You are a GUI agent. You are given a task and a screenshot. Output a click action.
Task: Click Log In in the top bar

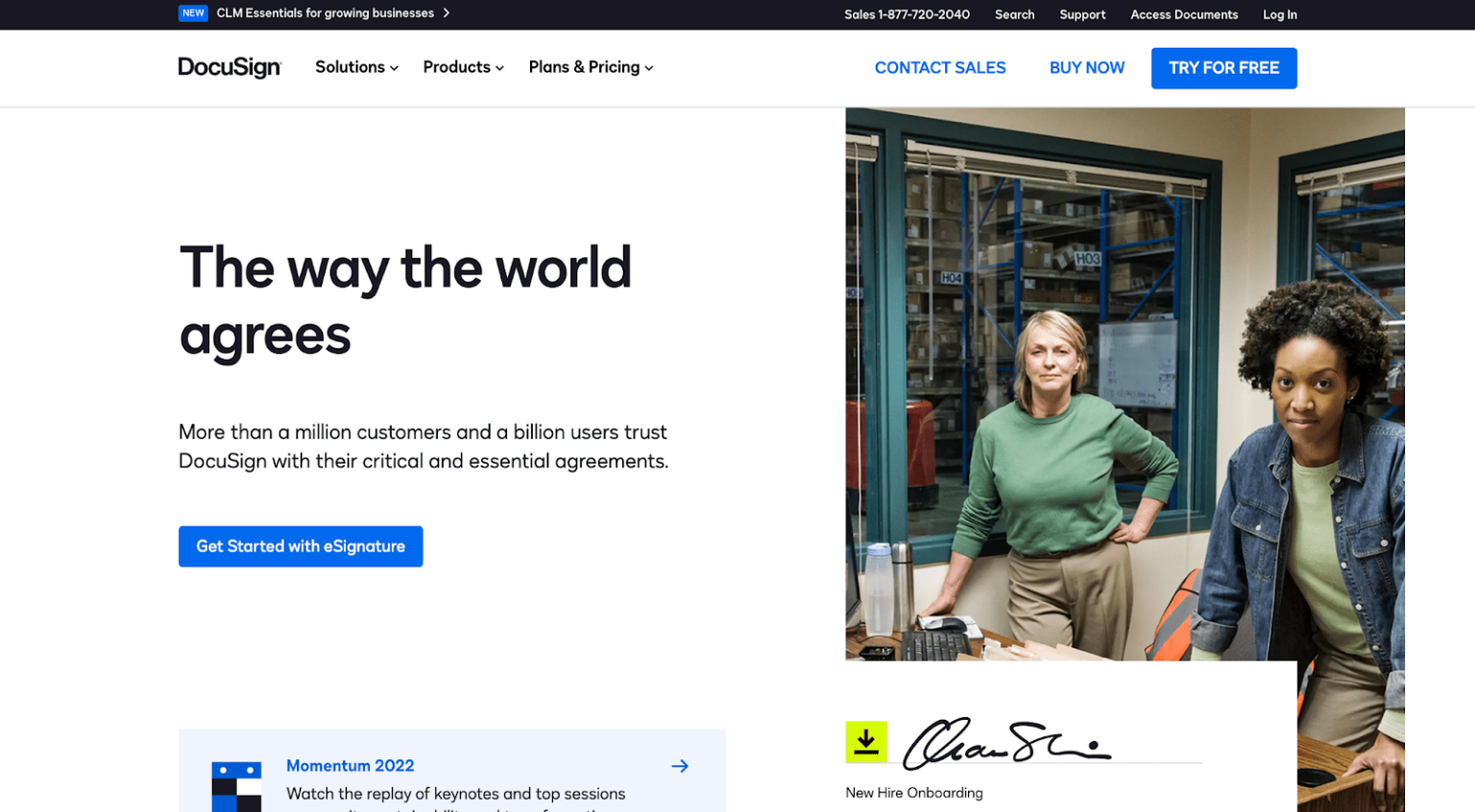(1280, 14)
